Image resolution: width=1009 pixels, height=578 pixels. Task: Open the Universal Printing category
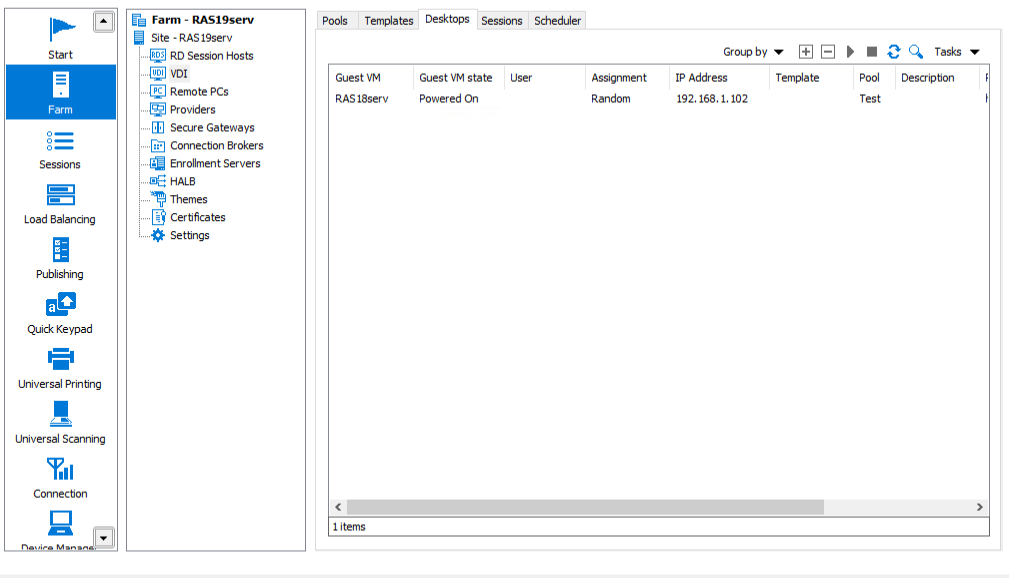click(60, 368)
